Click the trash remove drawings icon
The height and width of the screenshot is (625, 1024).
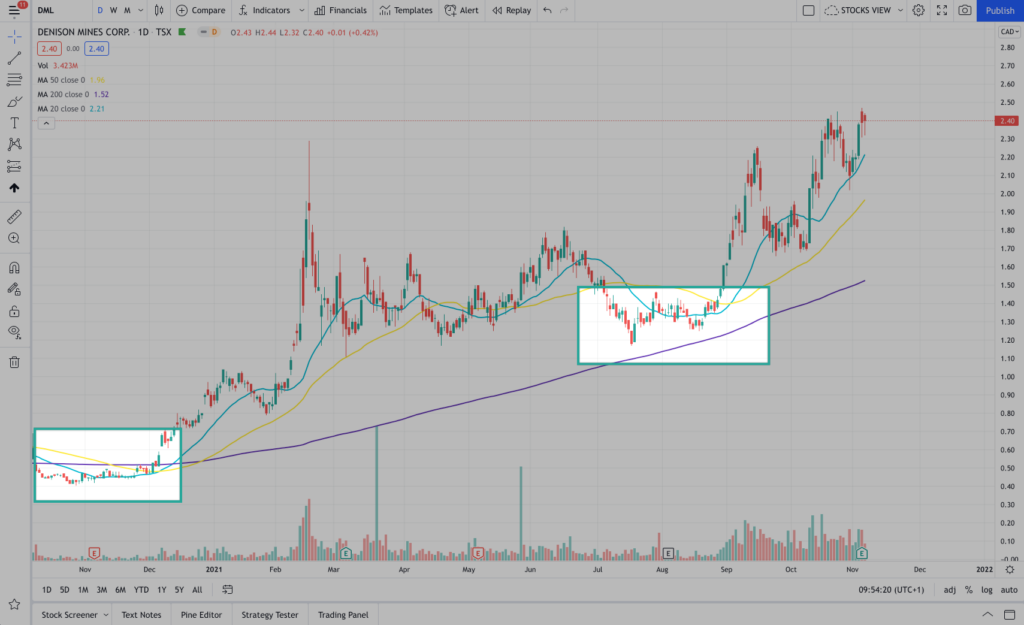[14, 362]
